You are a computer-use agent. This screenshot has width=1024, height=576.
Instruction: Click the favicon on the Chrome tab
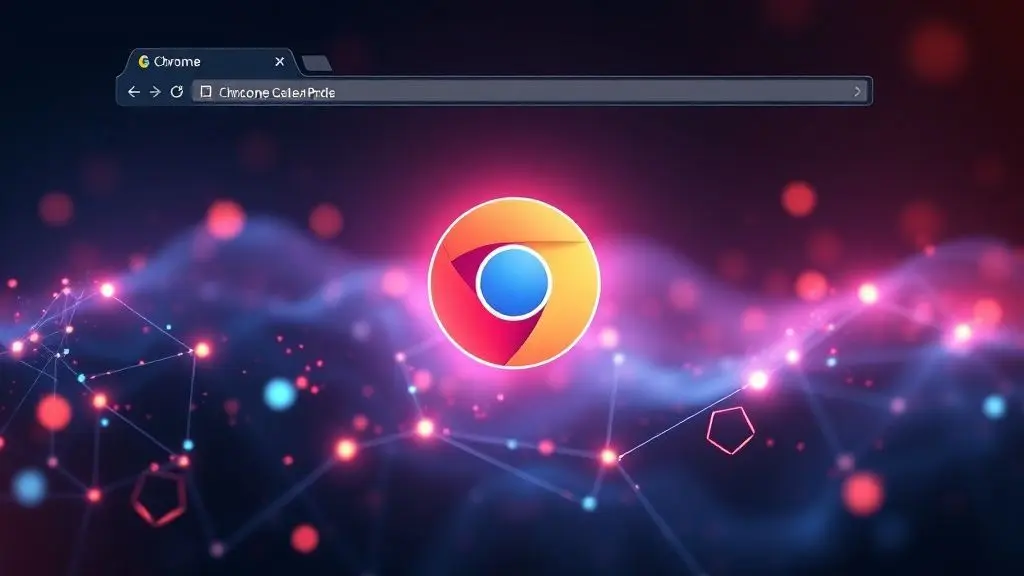144,62
